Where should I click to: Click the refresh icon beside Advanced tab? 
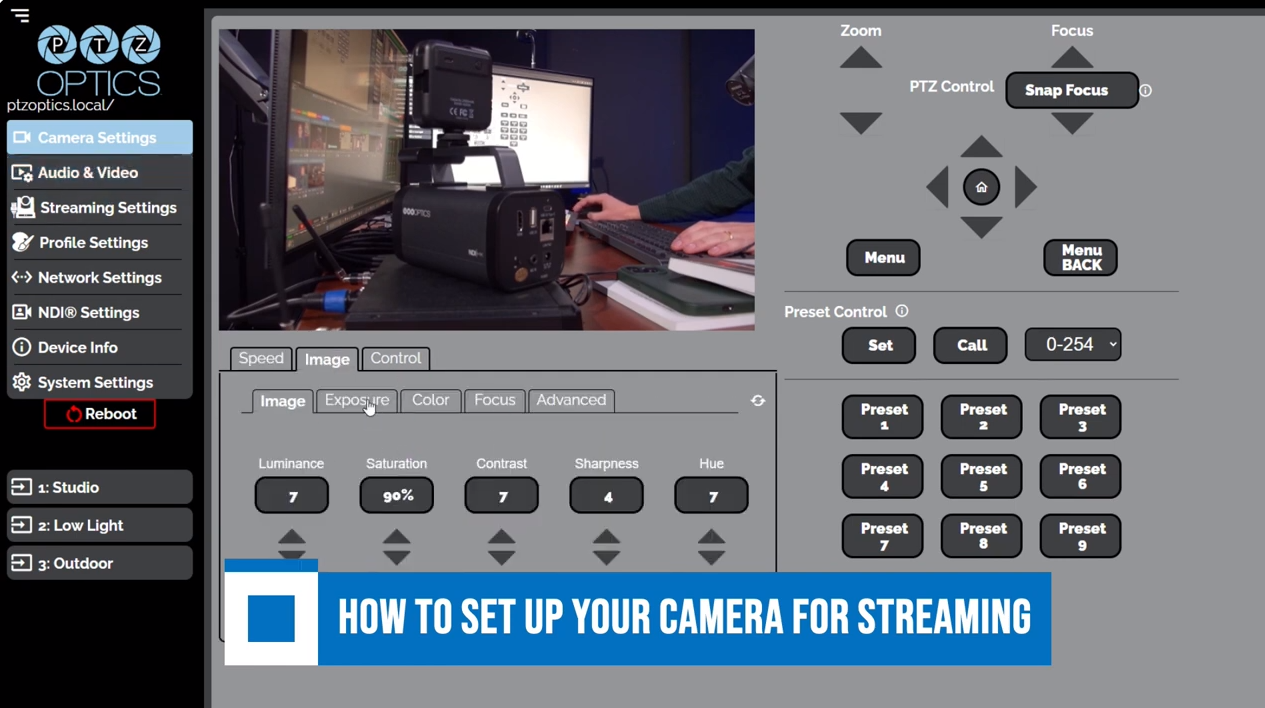click(x=758, y=401)
